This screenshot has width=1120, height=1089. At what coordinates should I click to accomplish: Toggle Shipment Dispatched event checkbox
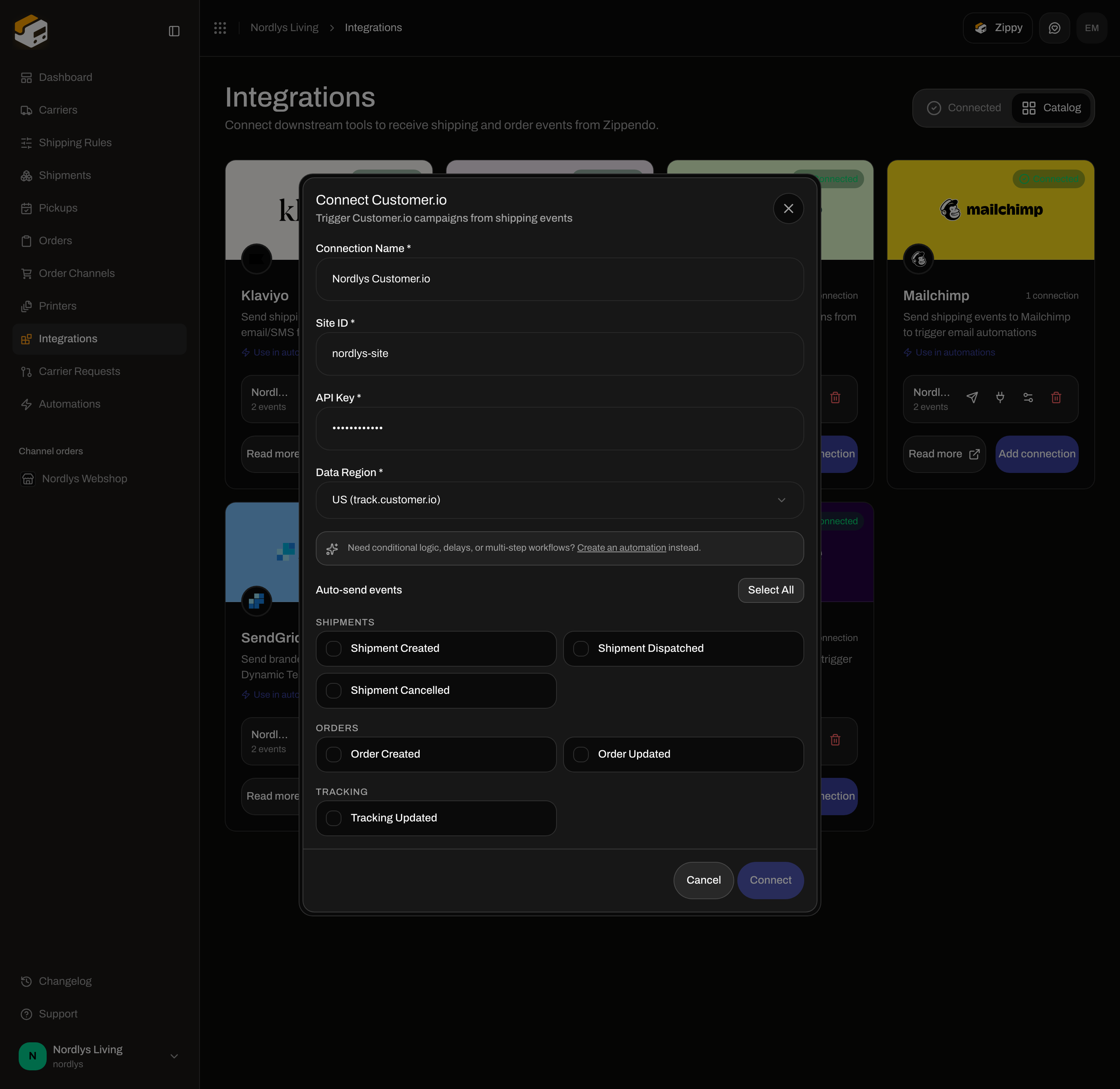click(581, 649)
